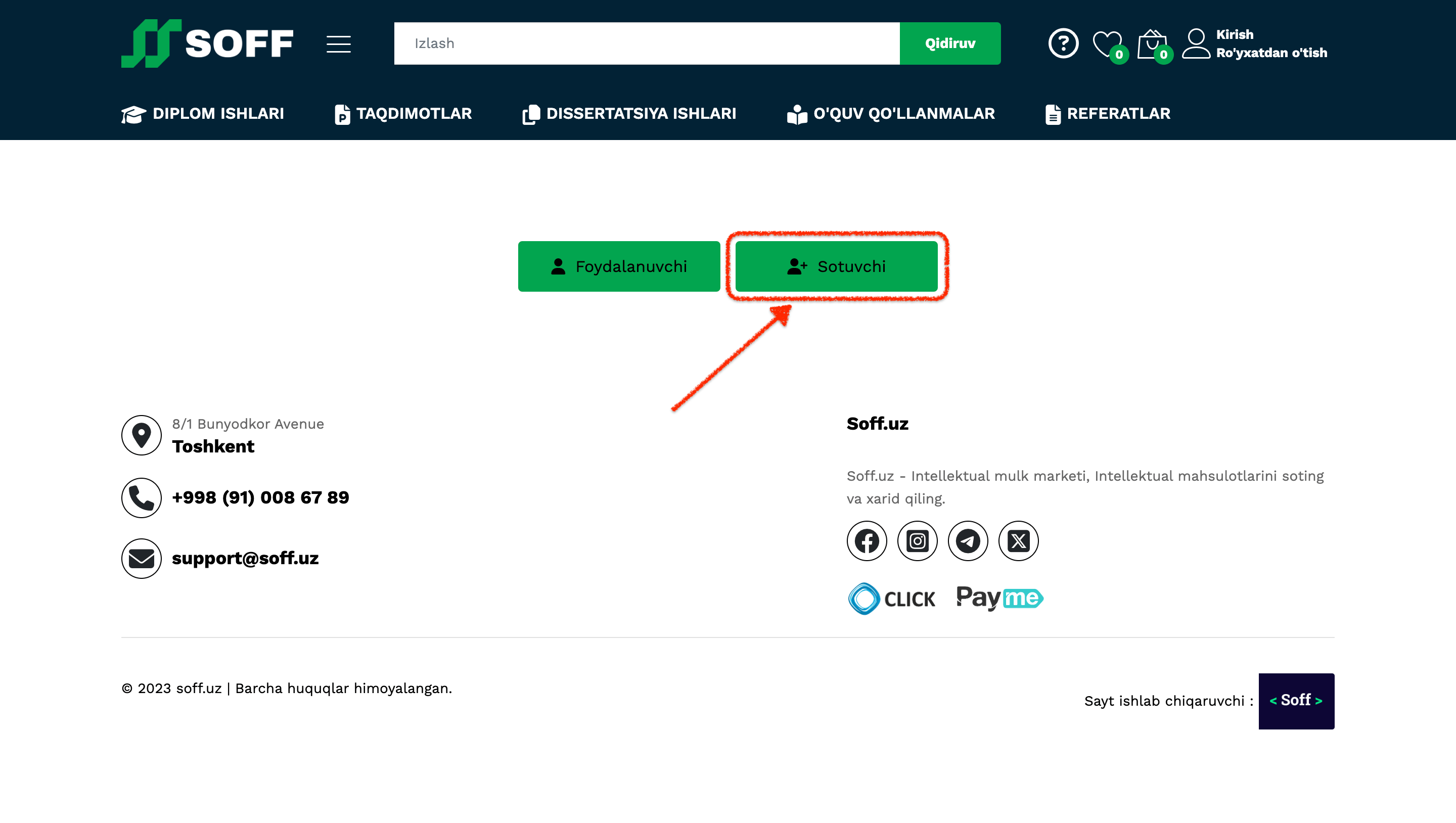Click the Ro'yxatdan o'tish link
Image resolution: width=1456 pixels, height=823 pixels.
point(1271,53)
